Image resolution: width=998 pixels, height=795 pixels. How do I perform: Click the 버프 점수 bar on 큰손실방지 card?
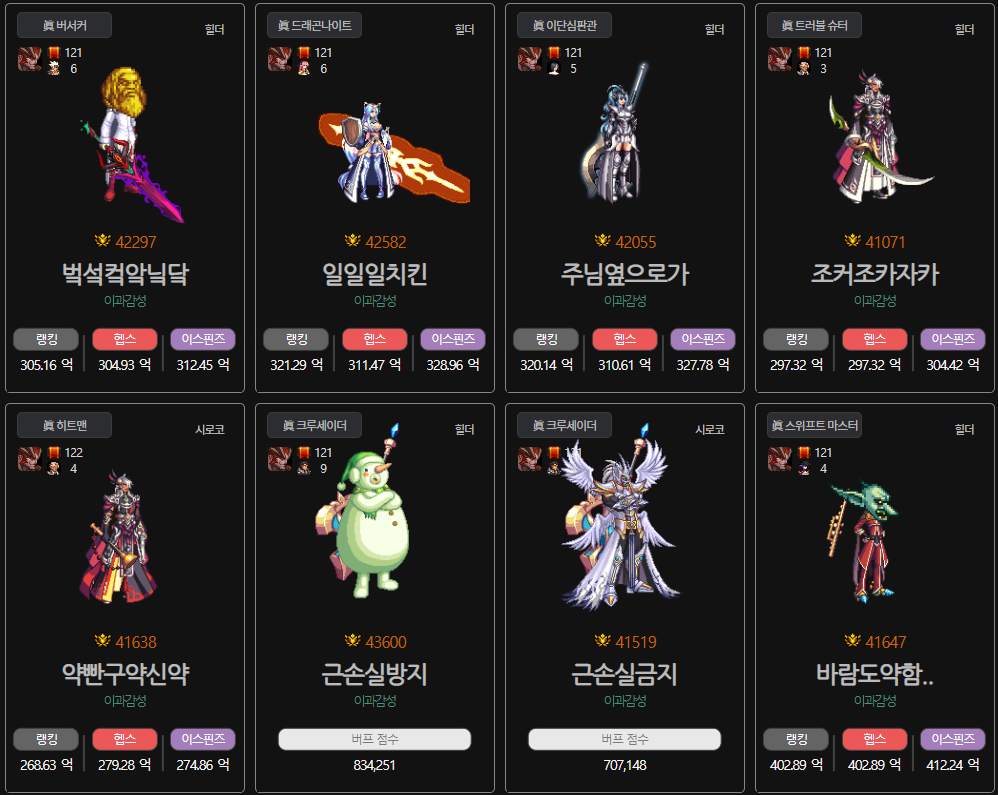point(375,739)
